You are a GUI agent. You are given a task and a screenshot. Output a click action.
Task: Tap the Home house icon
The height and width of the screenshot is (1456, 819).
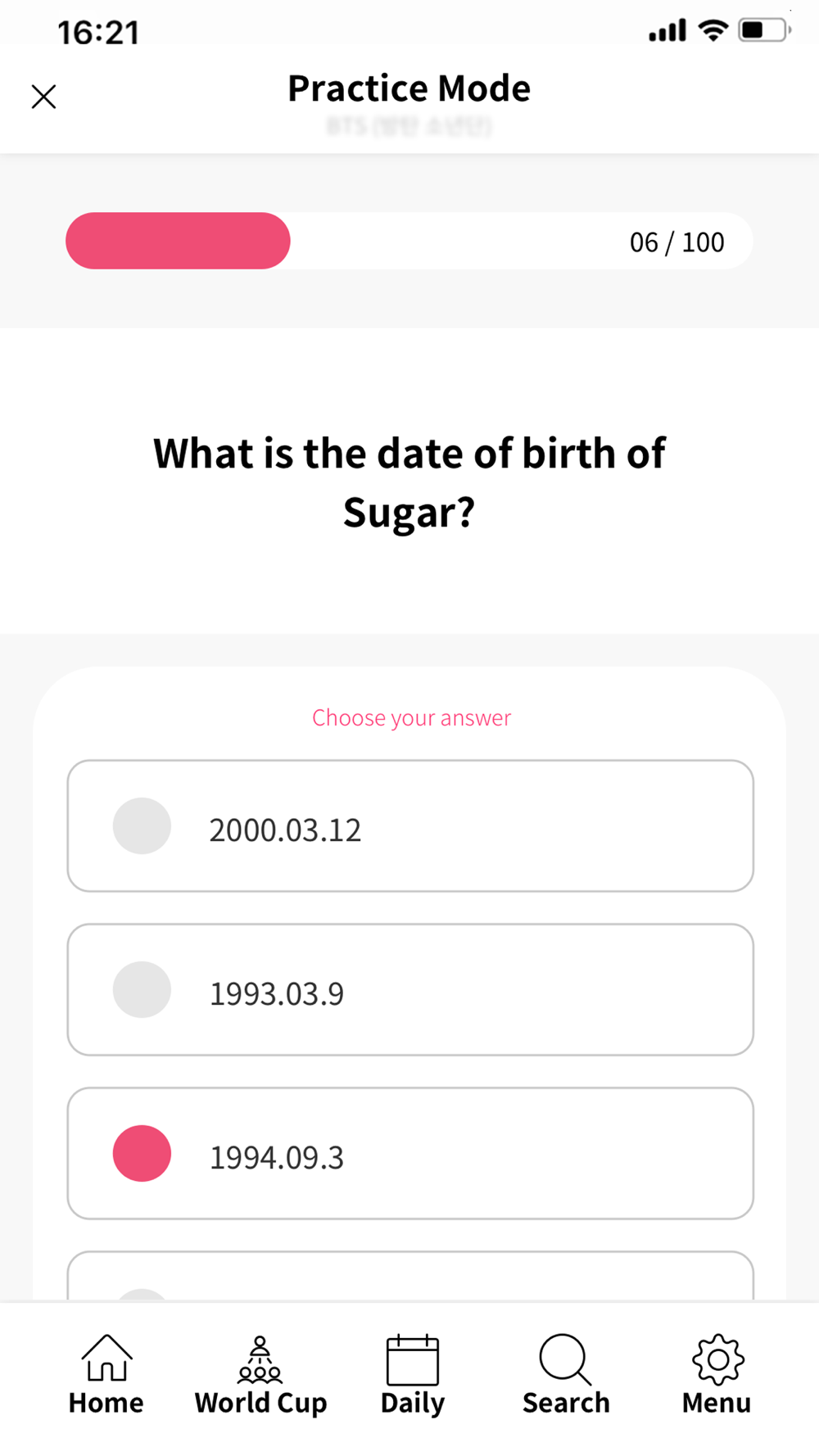[106, 1357]
